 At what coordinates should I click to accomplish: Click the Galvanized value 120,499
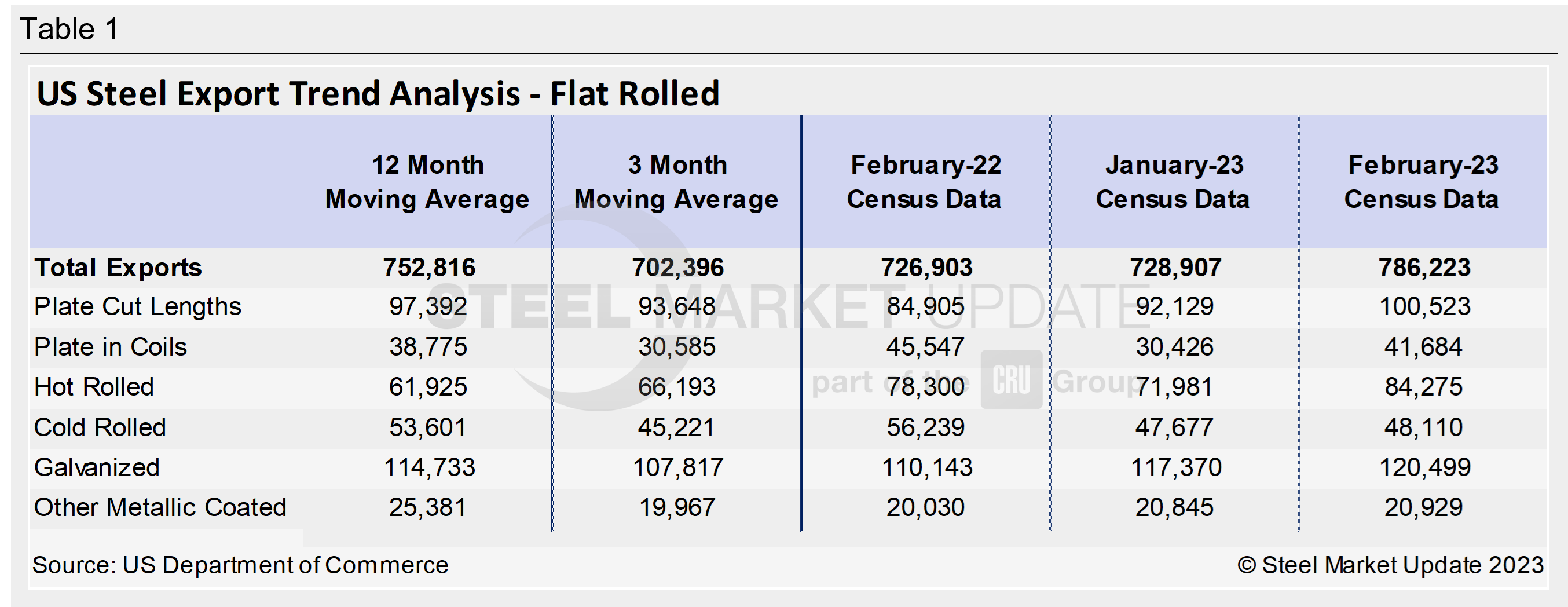point(1424,467)
